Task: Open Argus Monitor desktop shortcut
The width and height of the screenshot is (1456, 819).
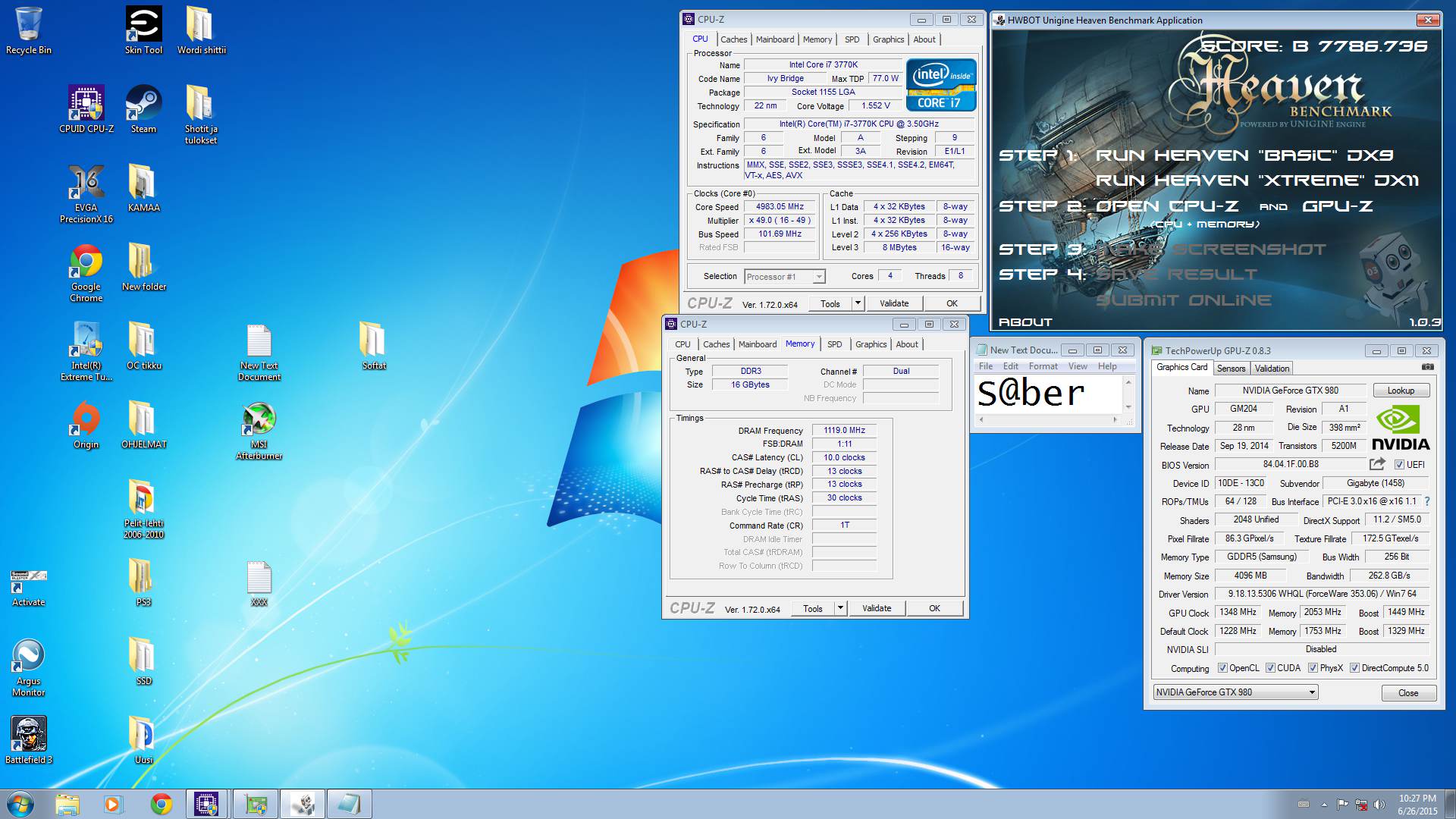Action: click(x=29, y=667)
